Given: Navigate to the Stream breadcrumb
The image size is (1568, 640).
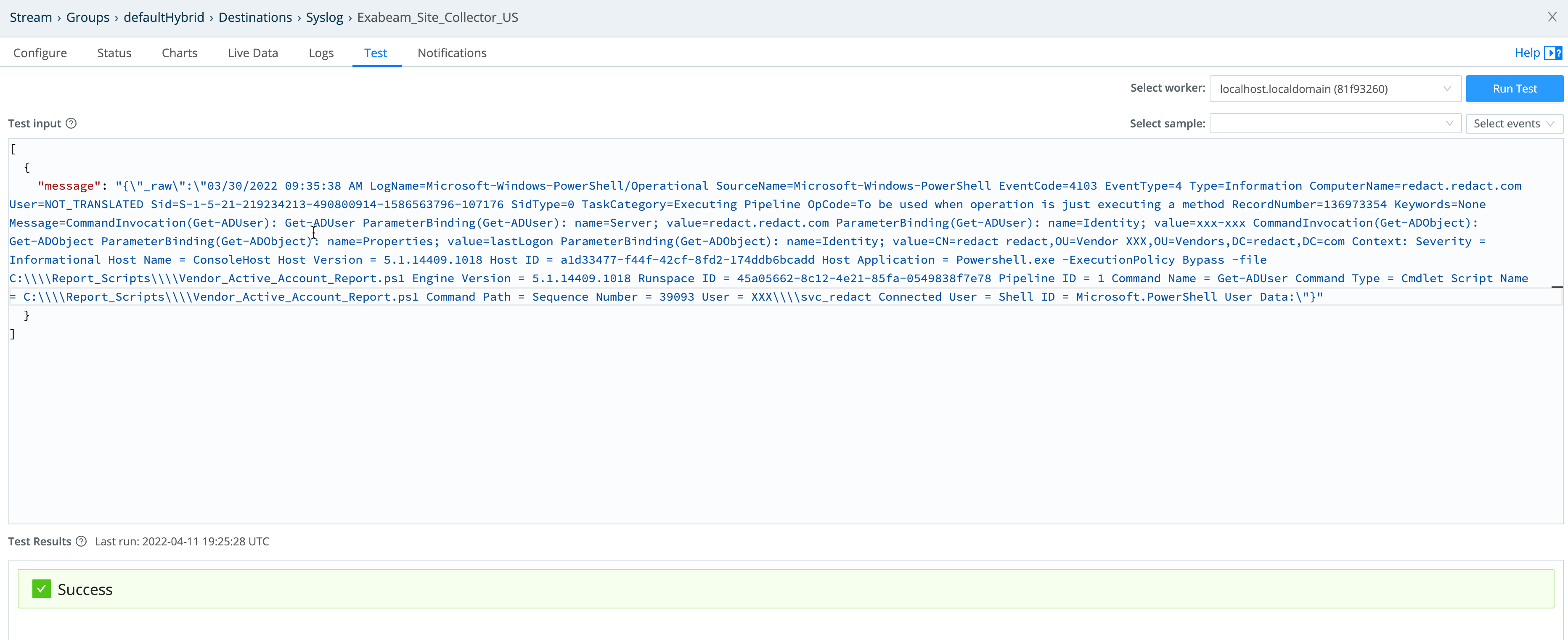Looking at the screenshot, I should [30, 17].
